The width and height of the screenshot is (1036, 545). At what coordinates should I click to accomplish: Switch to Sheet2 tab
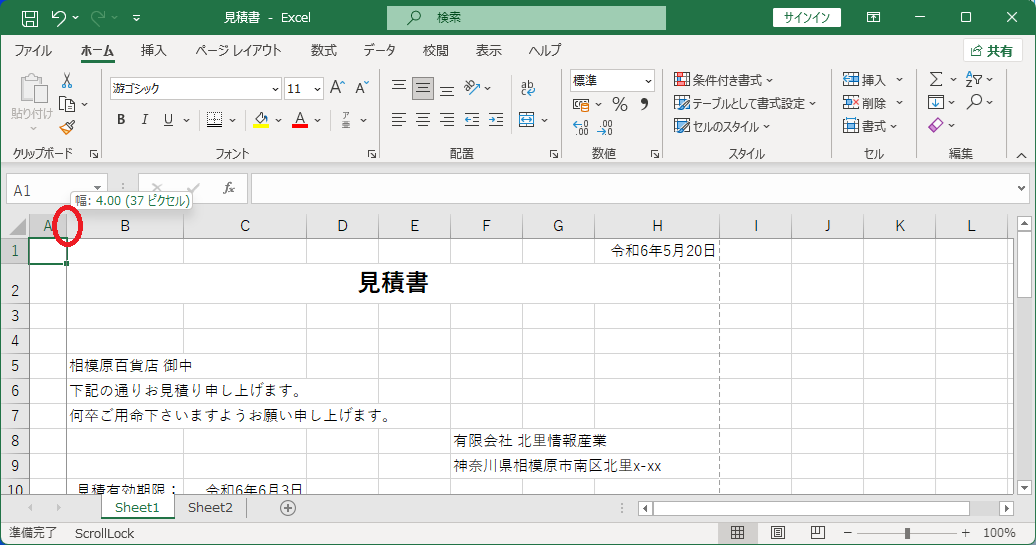210,507
